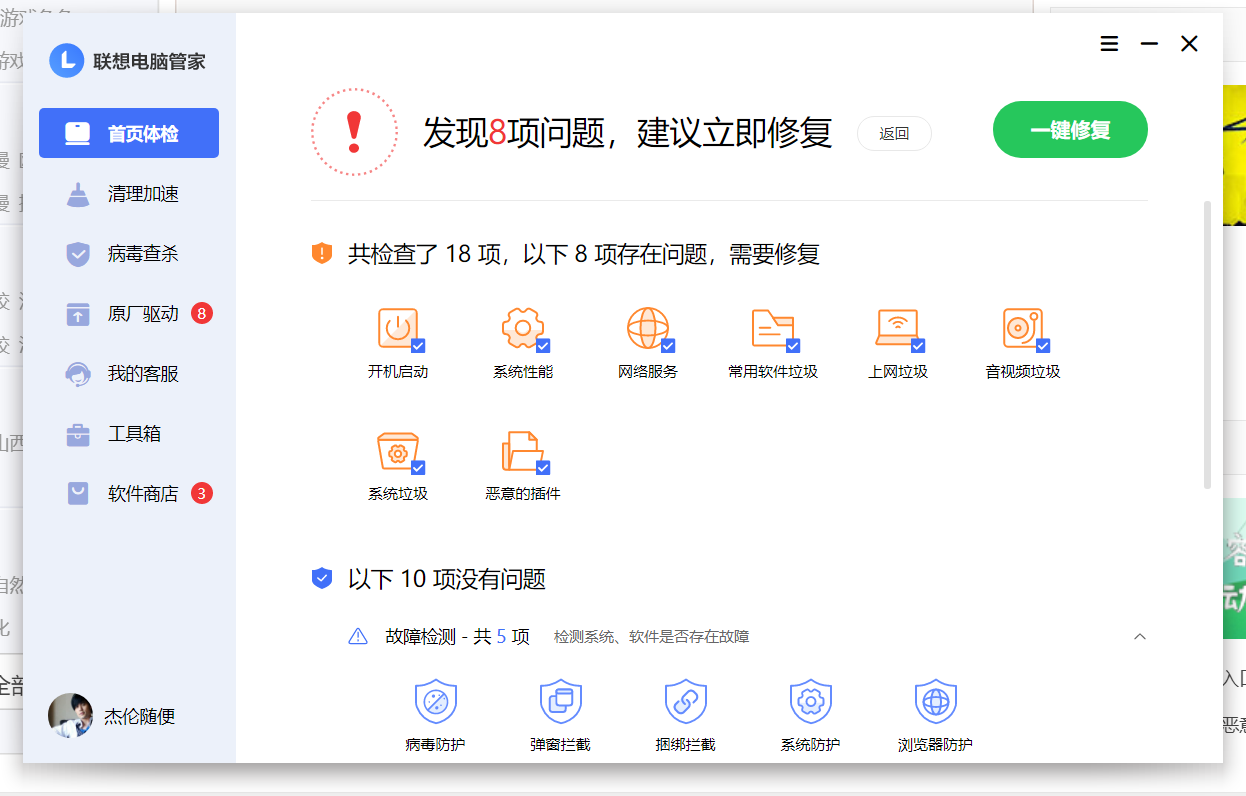Uncheck the 常用软件垃圾 checkbox
The height and width of the screenshot is (796, 1246).
click(793, 345)
